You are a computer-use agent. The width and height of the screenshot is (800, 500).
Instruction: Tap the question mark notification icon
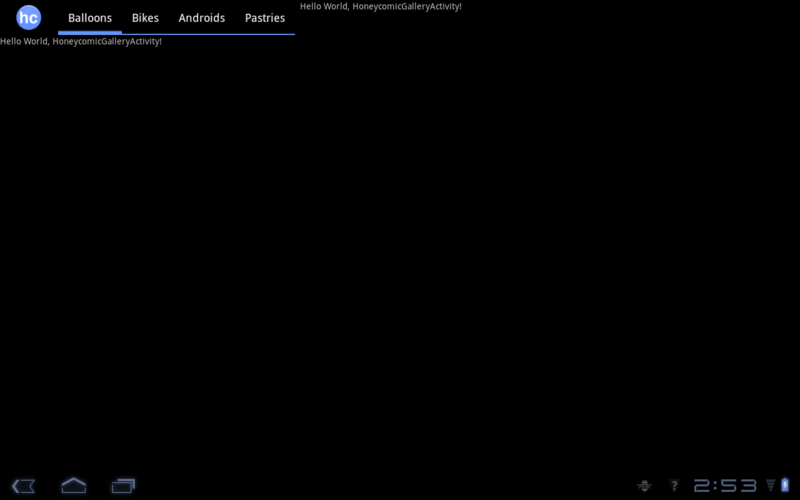[x=674, y=485]
